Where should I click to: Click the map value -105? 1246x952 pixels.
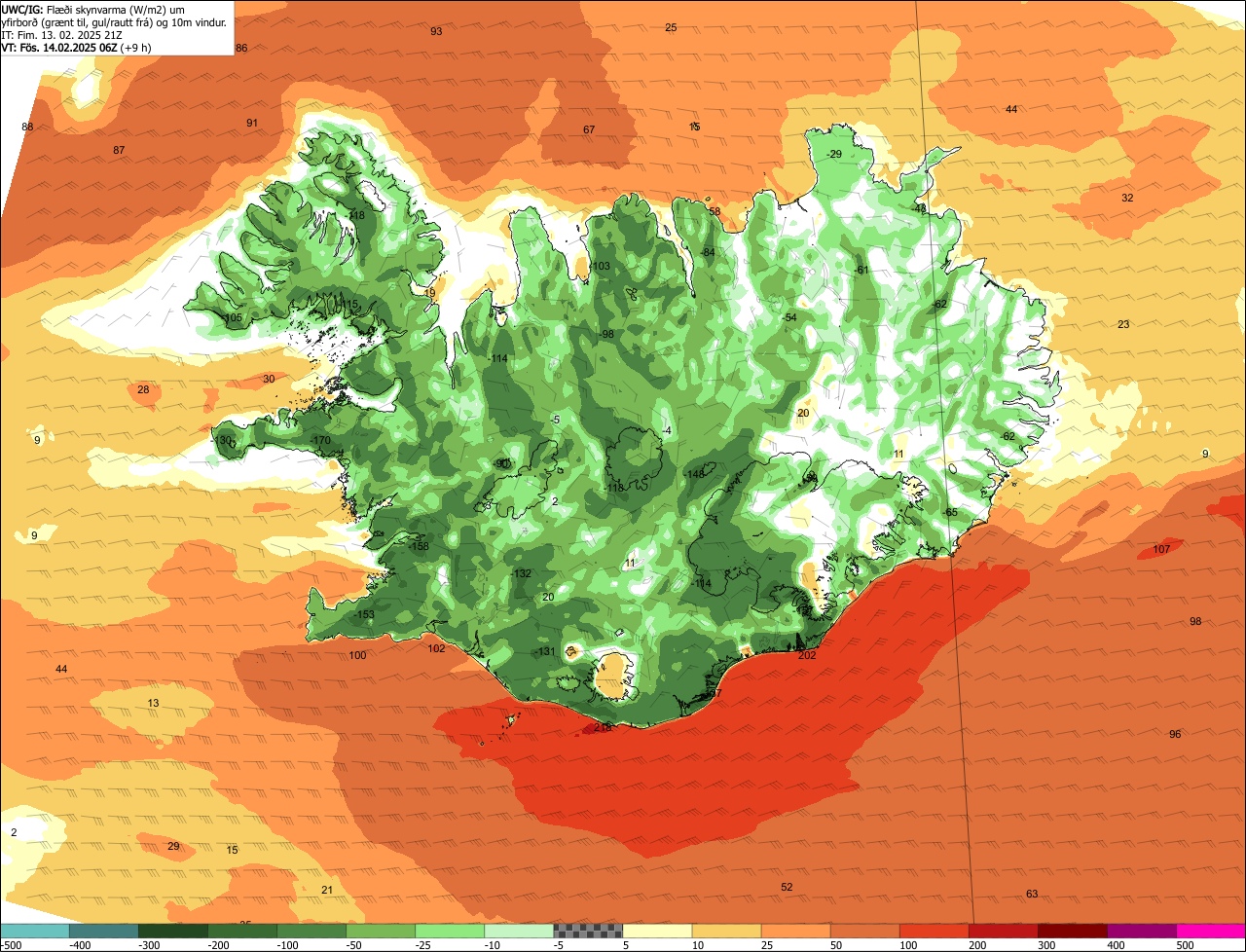[231, 318]
